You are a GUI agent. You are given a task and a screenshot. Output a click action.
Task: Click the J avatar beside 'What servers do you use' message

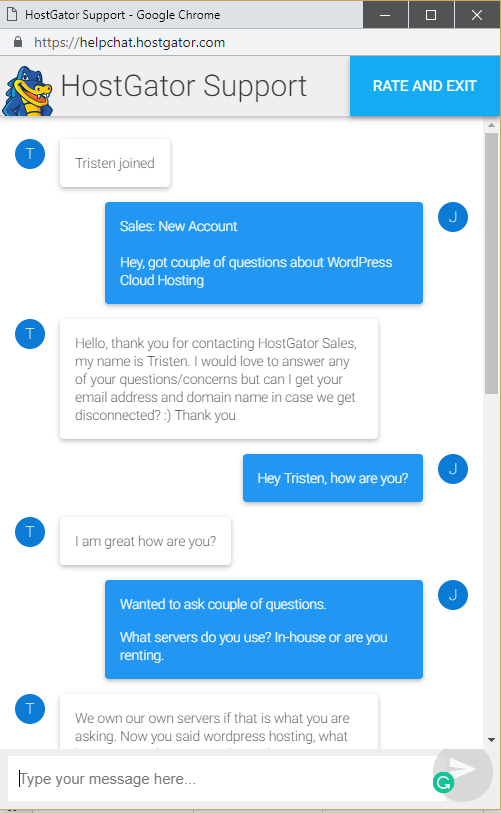click(453, 595)
